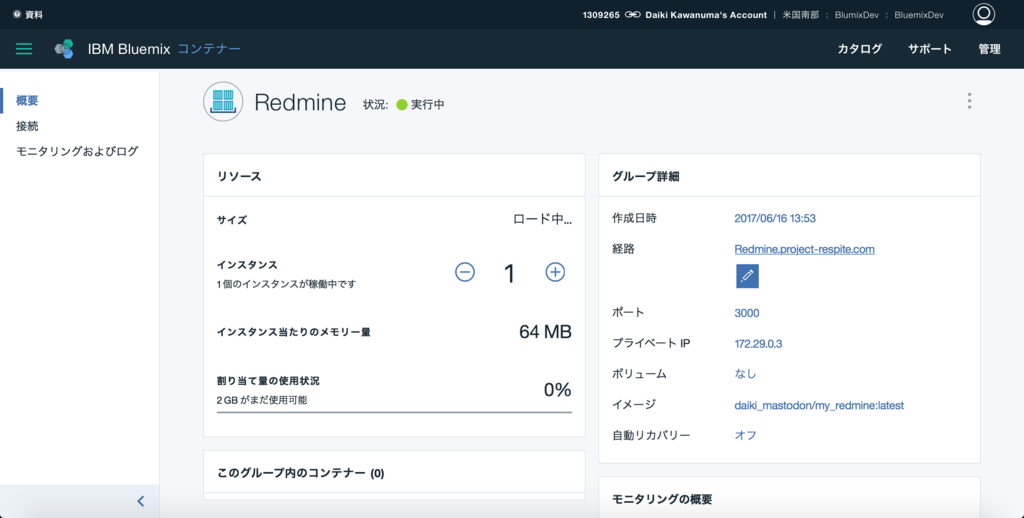Click the green running status indicator
Image resolution: width=1024 pixels, height=518 pixels.
(402, 105)
